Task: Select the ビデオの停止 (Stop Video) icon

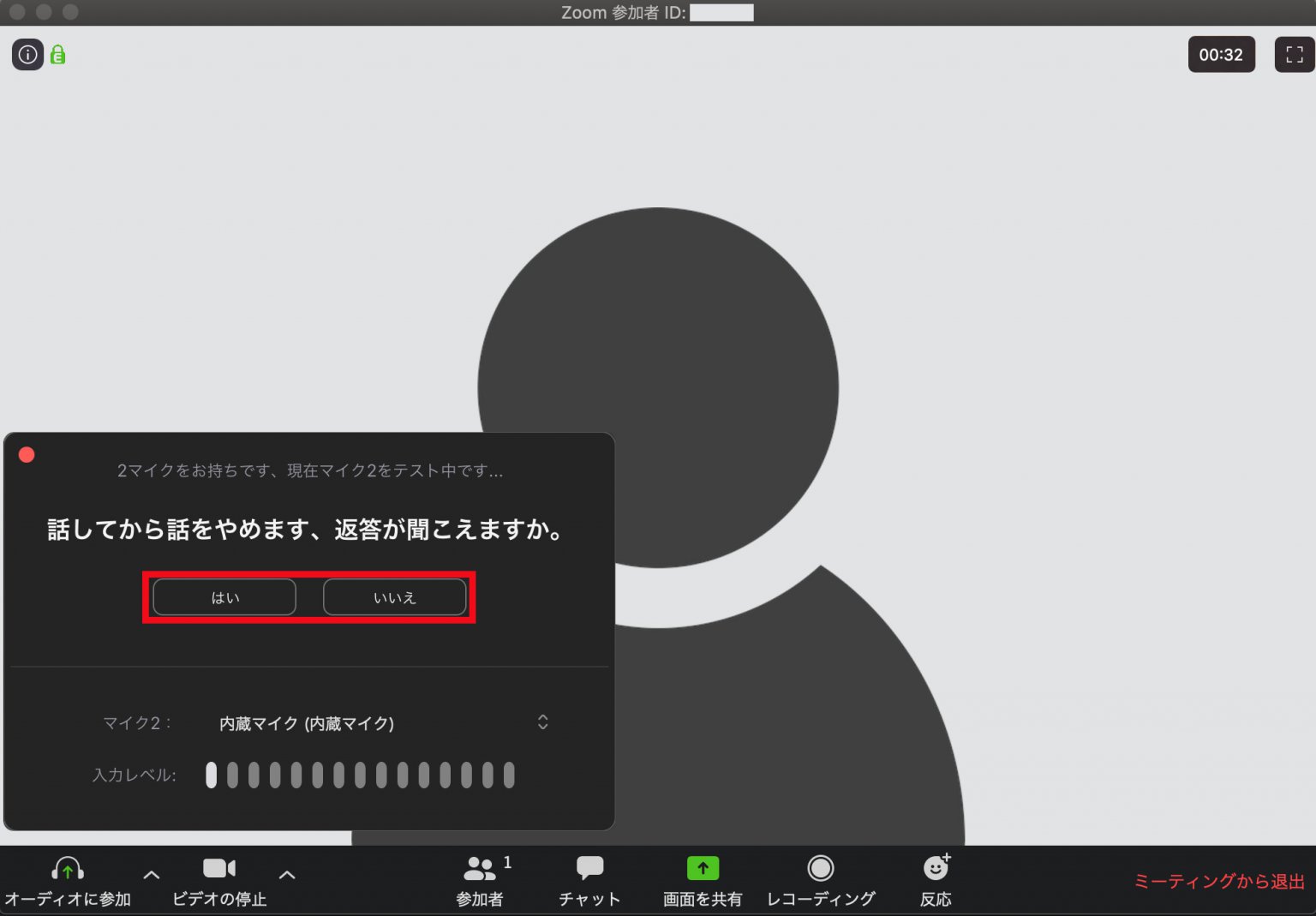Action: (219, 869)
